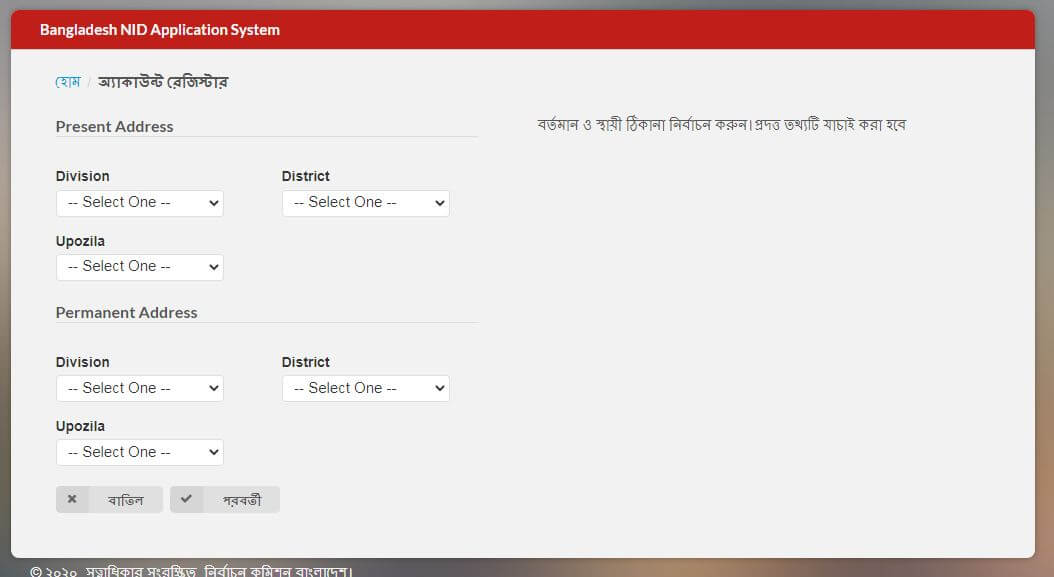
Task: Click the হোম breadcrumb link
Action: tap(68, 82)
